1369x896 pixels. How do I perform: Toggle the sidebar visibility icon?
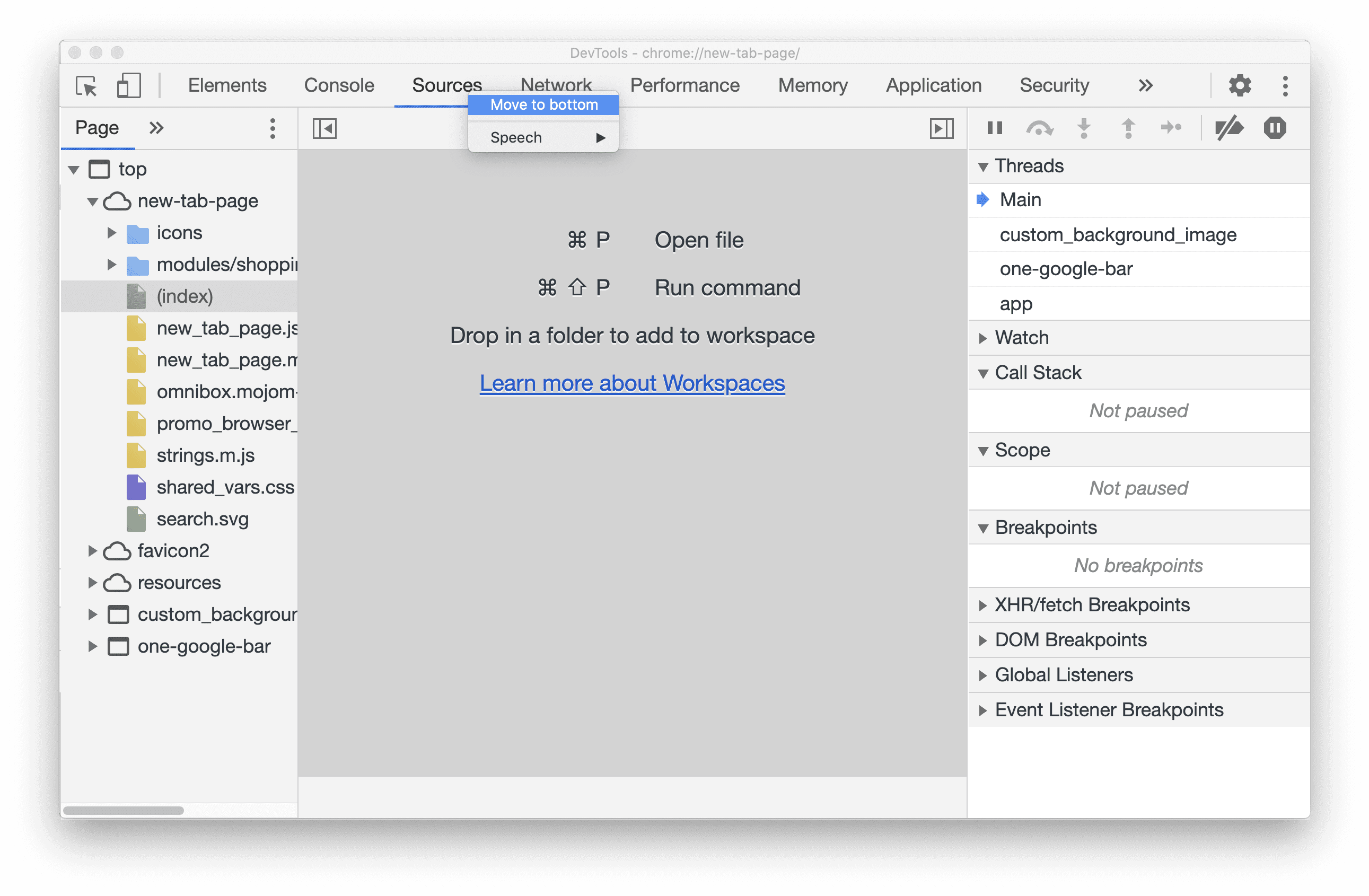tap(325, 127)
